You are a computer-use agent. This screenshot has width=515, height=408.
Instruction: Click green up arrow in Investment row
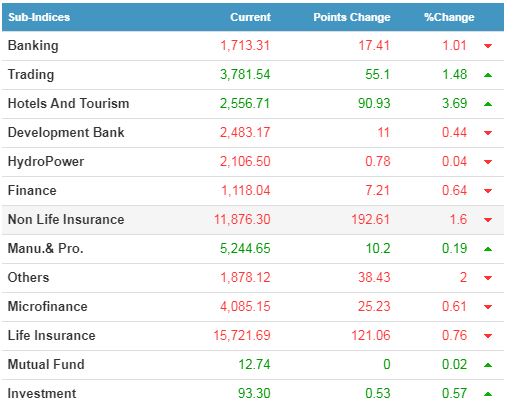488,394
